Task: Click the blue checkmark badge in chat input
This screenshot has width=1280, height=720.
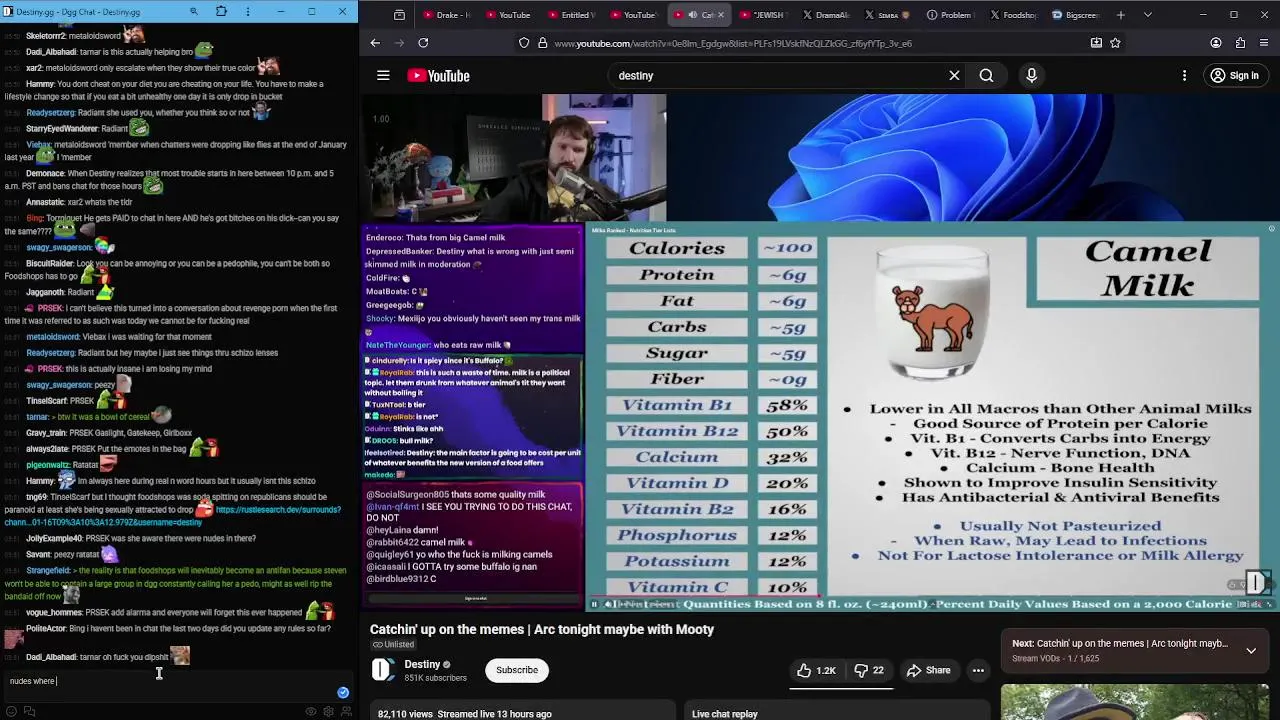Action: 343,692
